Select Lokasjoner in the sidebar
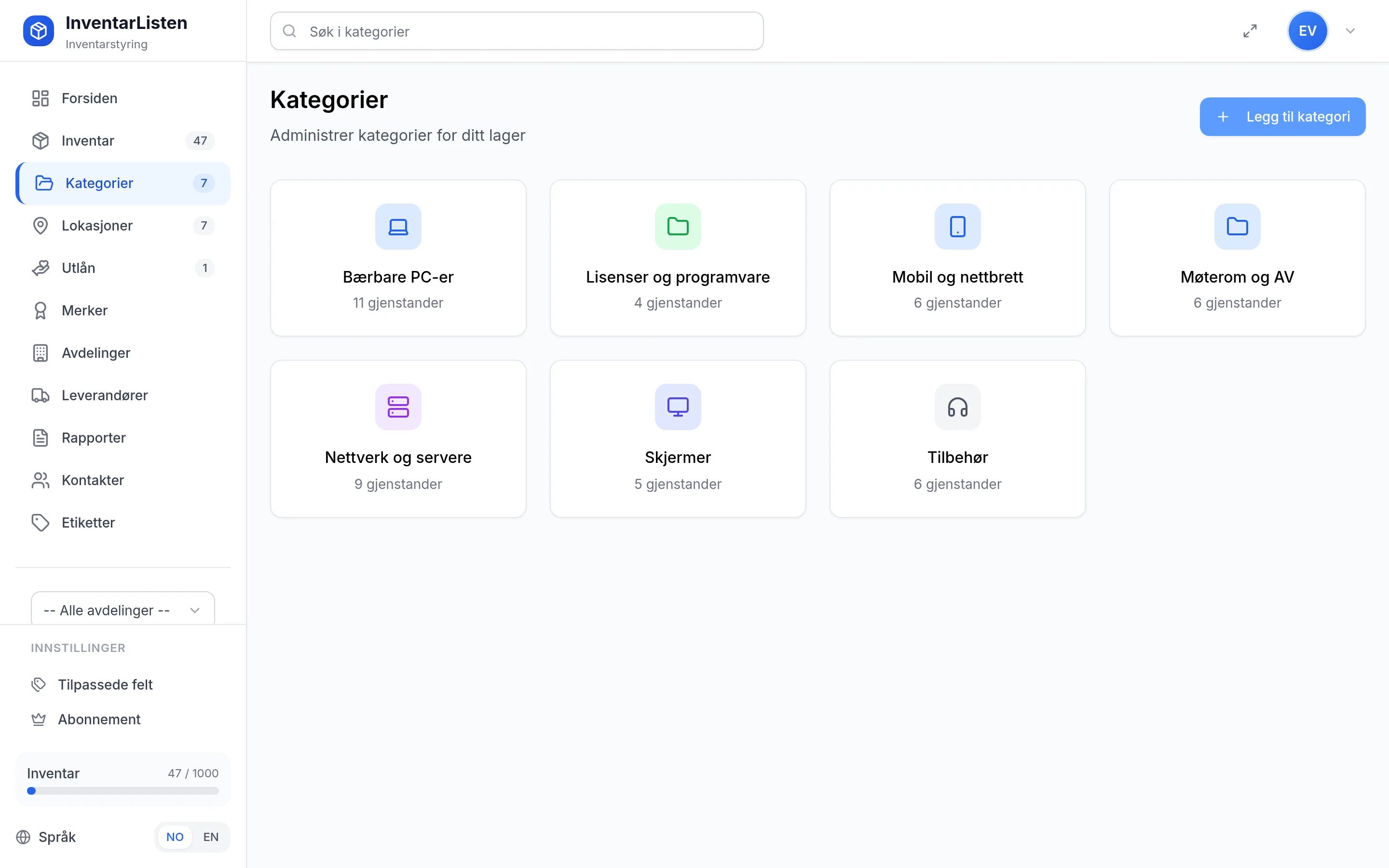Image resolution: width=1389 pixels, height=868 pixels. click(123, 226)
